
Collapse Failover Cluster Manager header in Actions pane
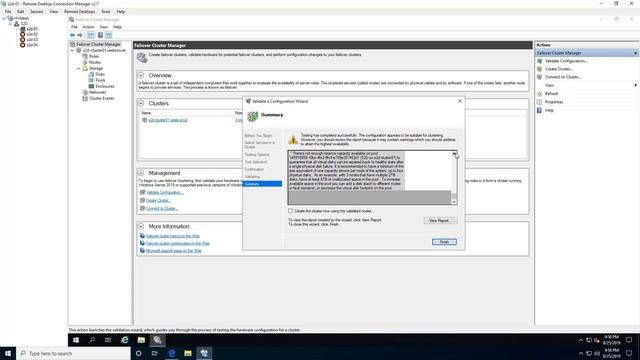[x=635, y=53]
